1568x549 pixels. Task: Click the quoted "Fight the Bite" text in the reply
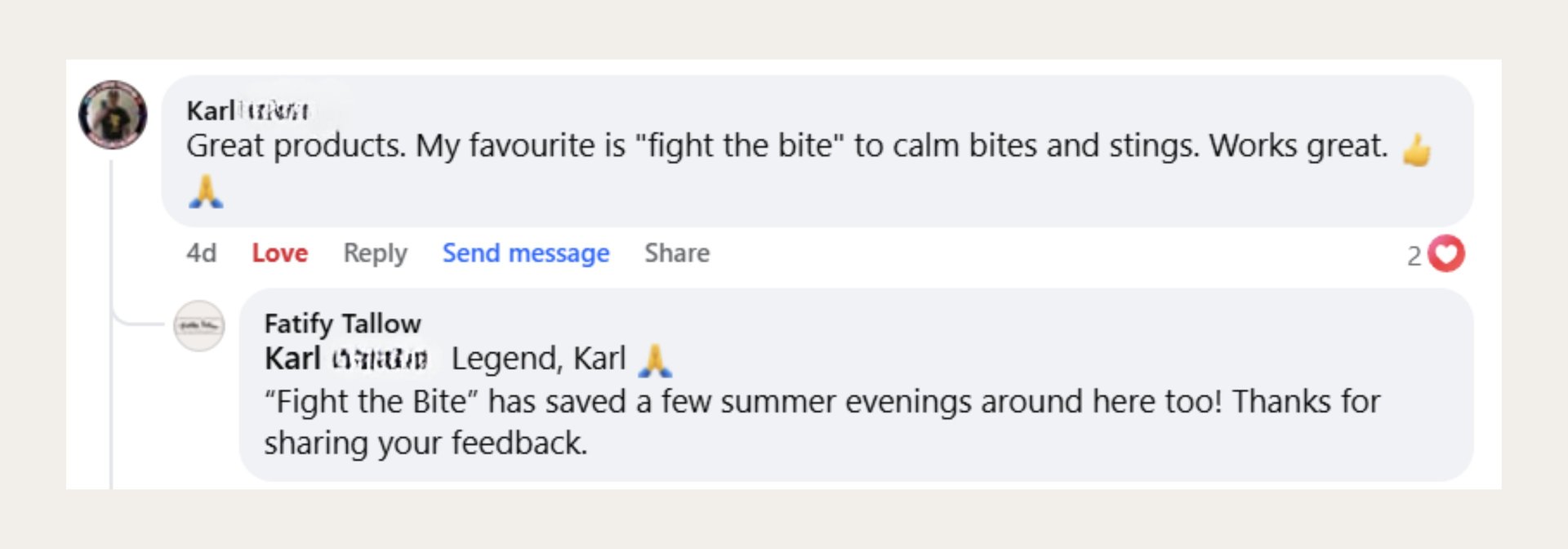point(370,402)
